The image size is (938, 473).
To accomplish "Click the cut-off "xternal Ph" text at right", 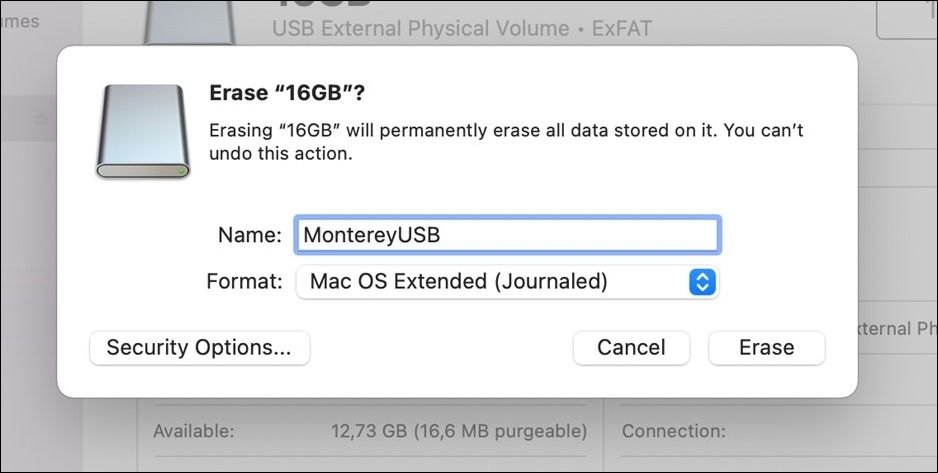I will pyautogui.click(x=897, y=328).
